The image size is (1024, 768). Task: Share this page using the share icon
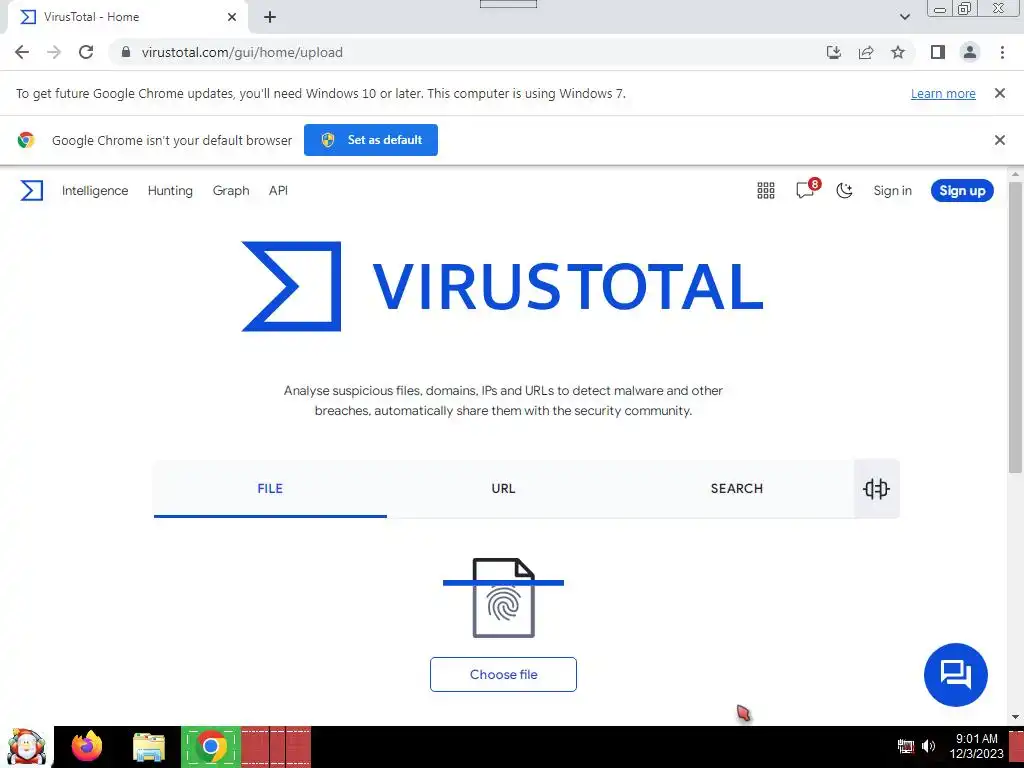pos(866,52)
